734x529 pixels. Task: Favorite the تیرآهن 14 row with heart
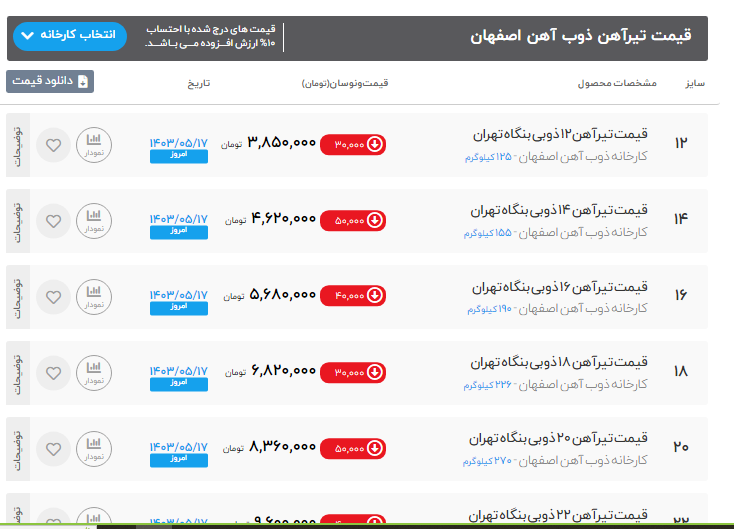(54, 220)
